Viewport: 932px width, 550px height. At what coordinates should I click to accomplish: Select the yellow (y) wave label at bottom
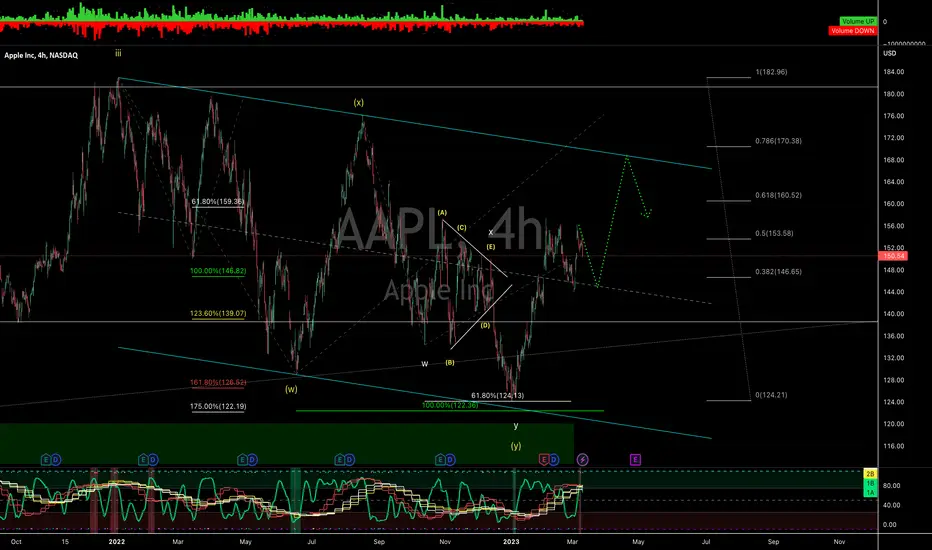tap(516, 446)
